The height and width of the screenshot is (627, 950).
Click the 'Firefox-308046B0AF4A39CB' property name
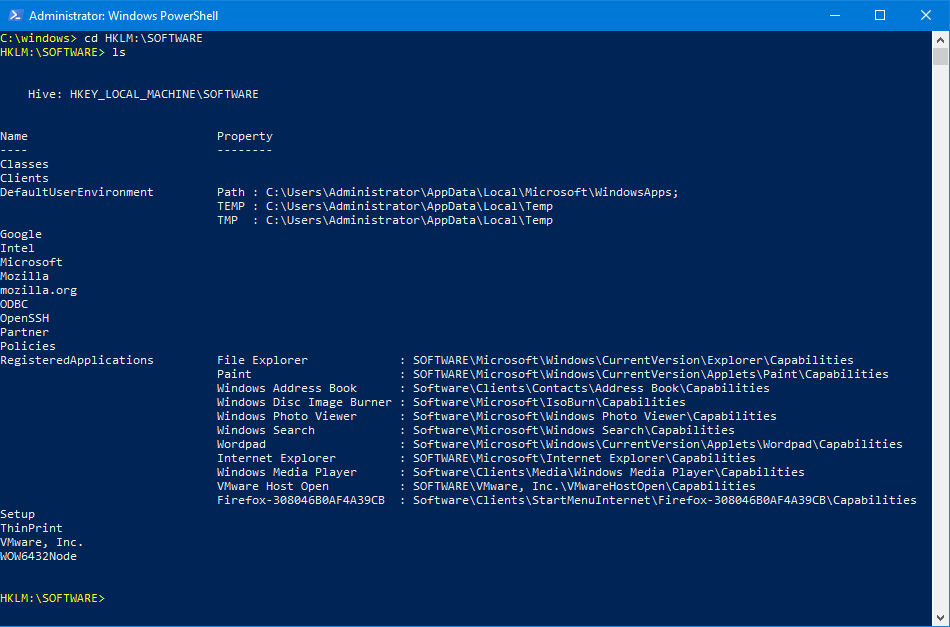301,500
